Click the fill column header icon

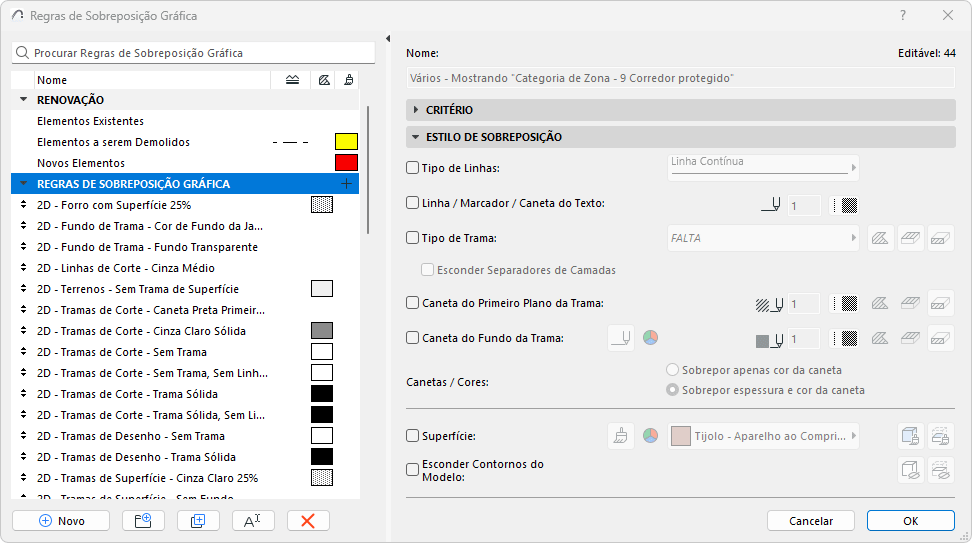(x=324, y=80)
